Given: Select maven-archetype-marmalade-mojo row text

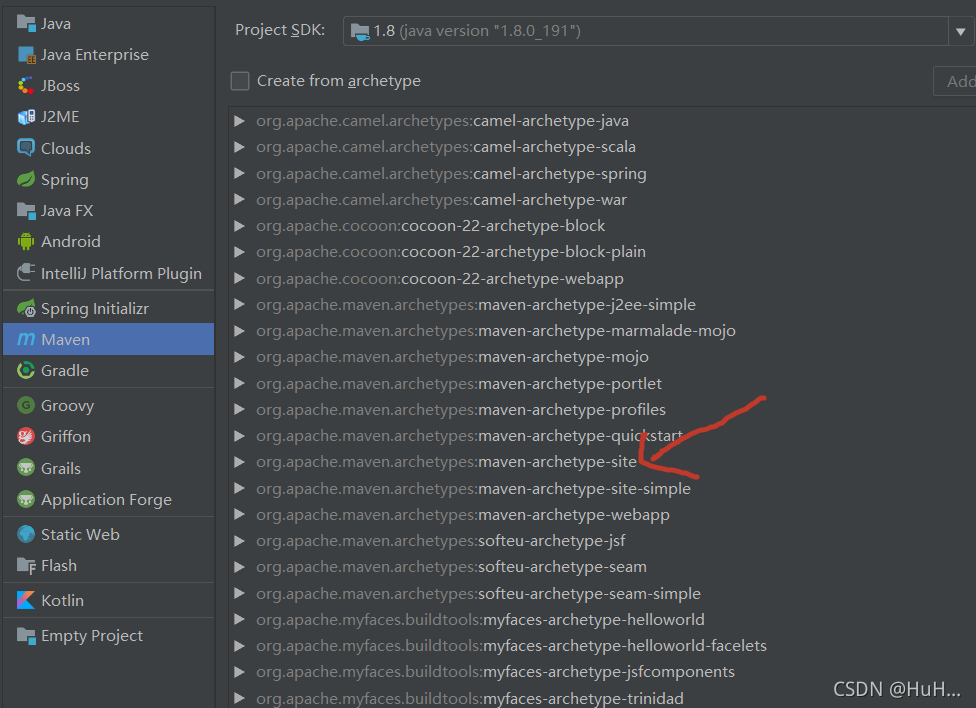Looking at the screenshot, I should (495, 331).
